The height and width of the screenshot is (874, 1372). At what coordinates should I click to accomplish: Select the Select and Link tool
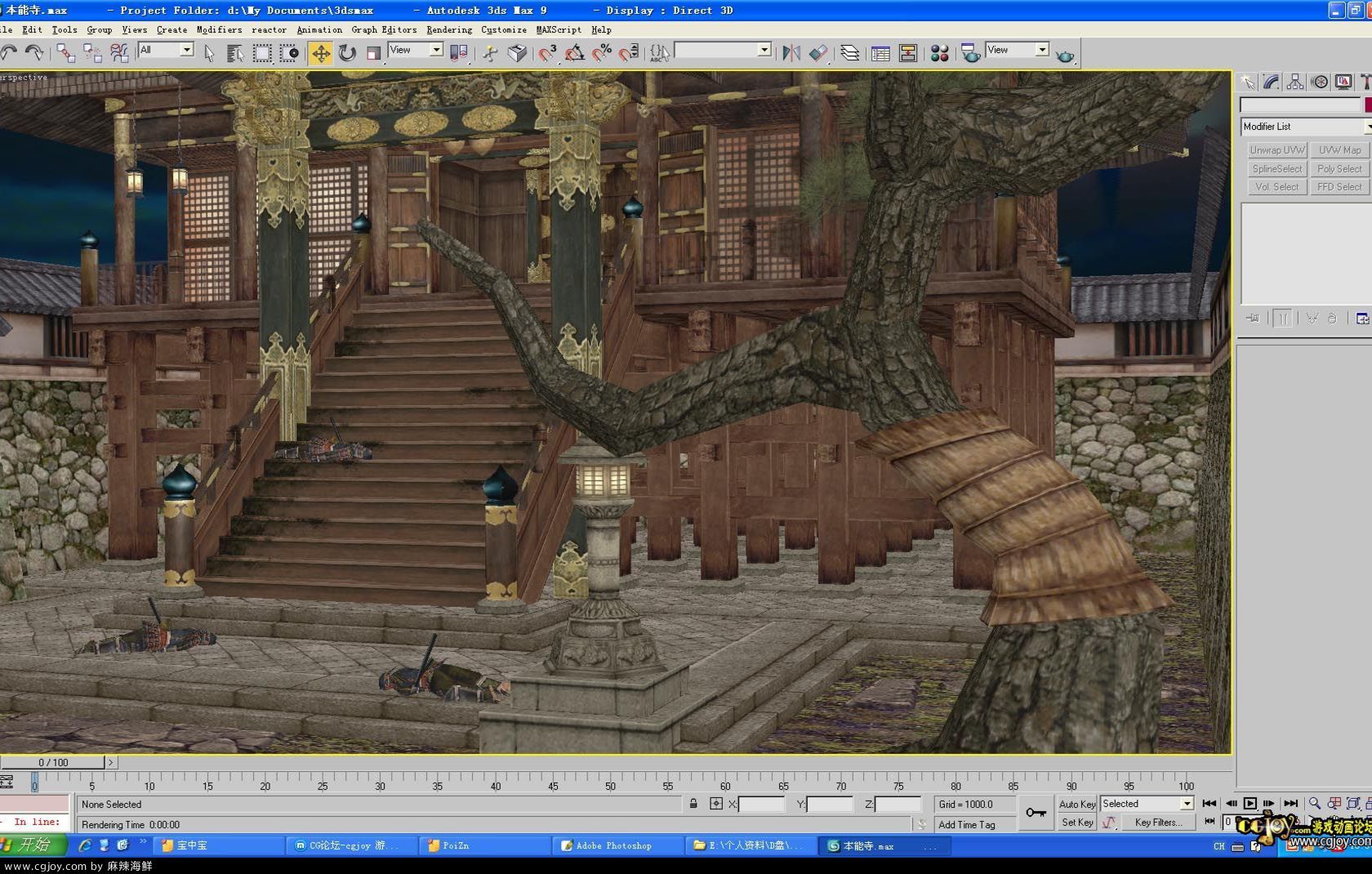65,53
